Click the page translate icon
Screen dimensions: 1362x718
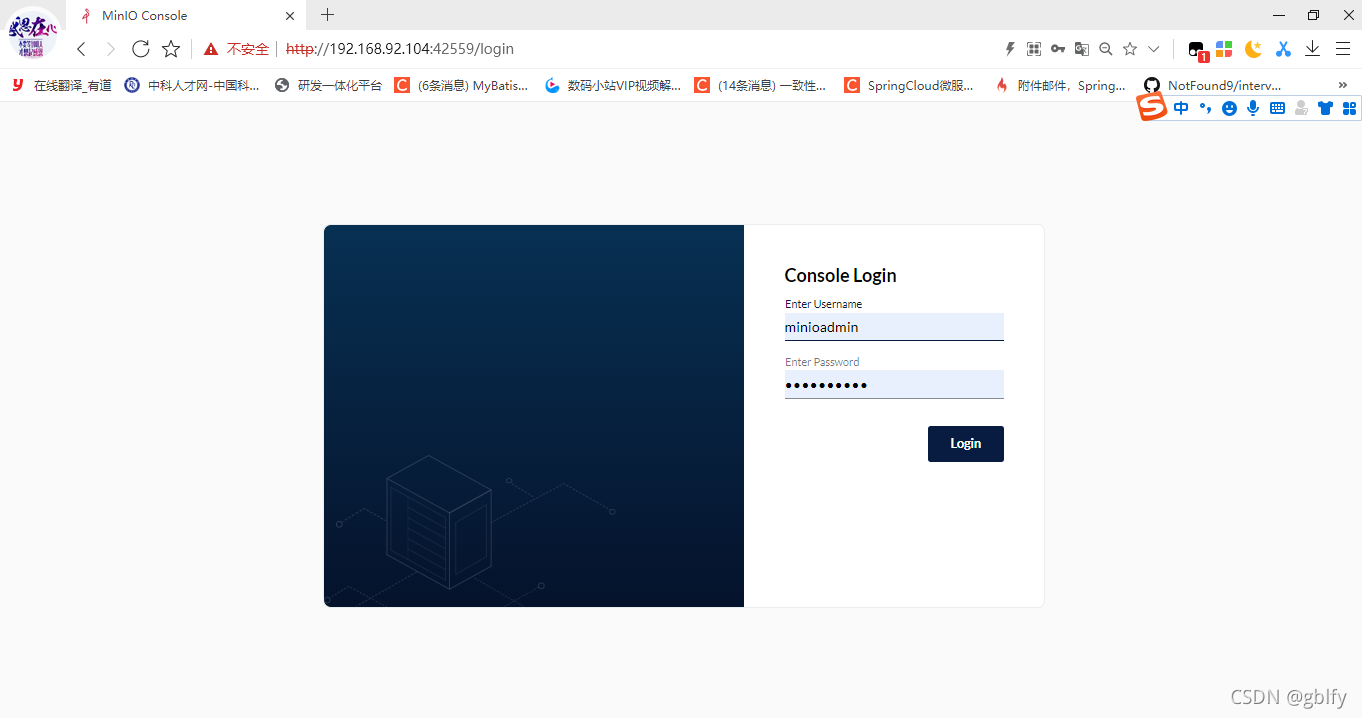point(1082,49)
